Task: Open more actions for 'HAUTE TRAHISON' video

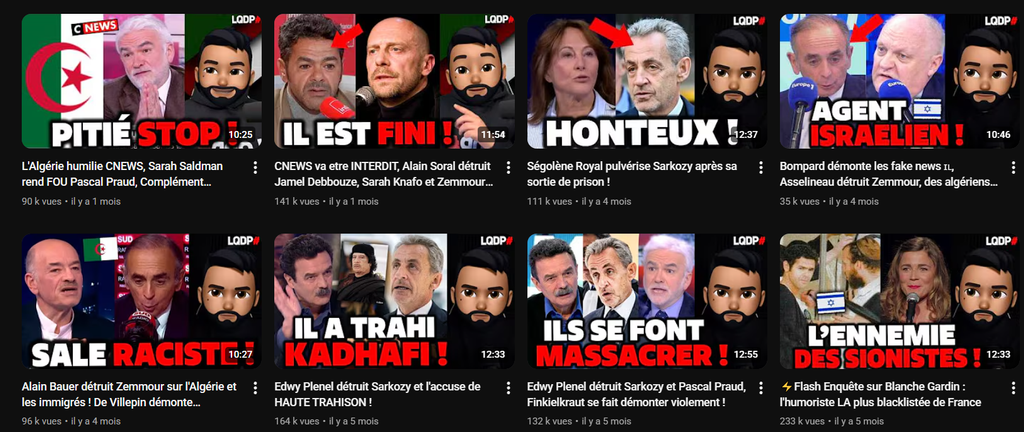Action: [507, 388]
